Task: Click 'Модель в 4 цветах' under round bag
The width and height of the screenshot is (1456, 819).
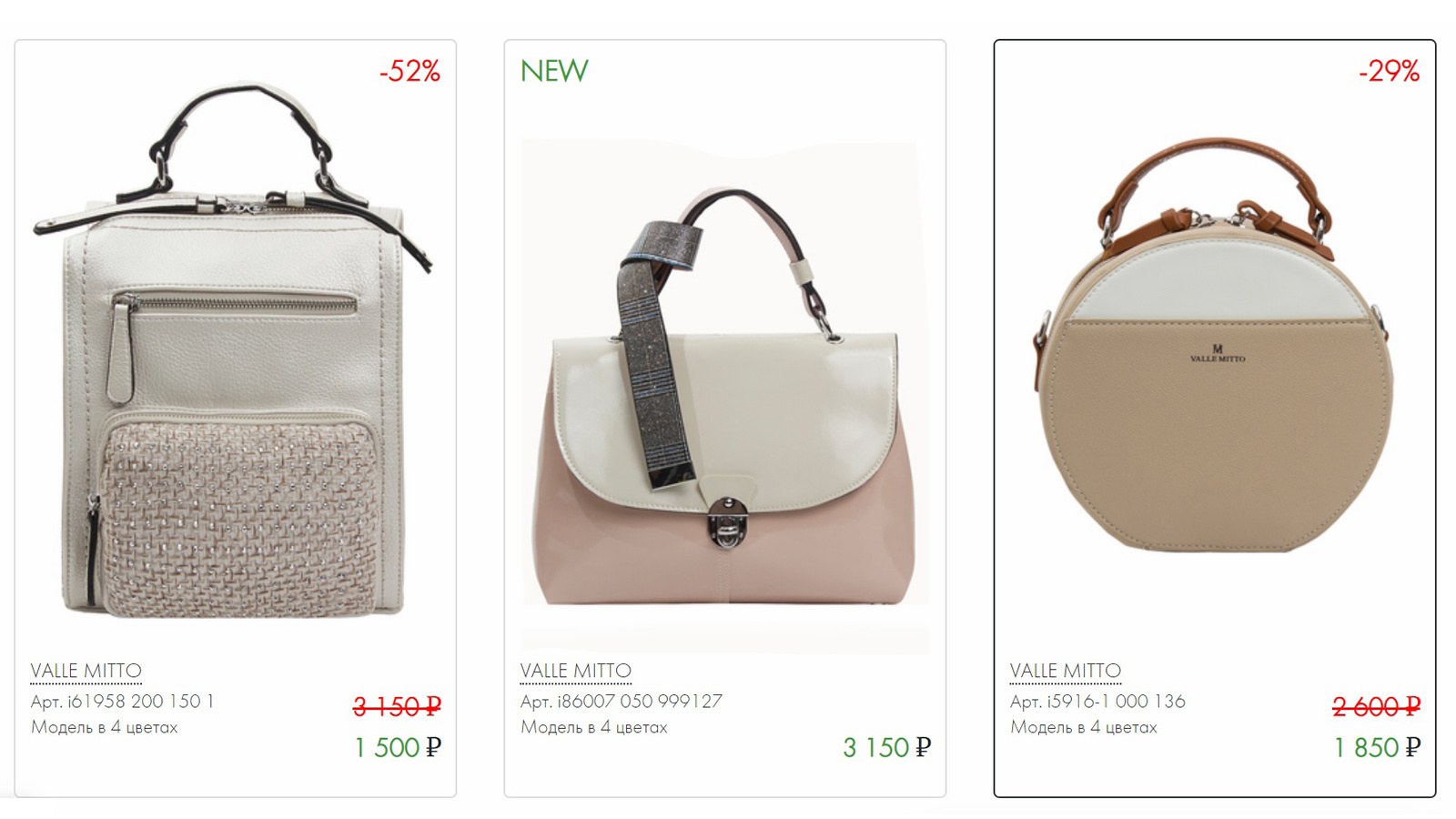Action: point(1084,727)
